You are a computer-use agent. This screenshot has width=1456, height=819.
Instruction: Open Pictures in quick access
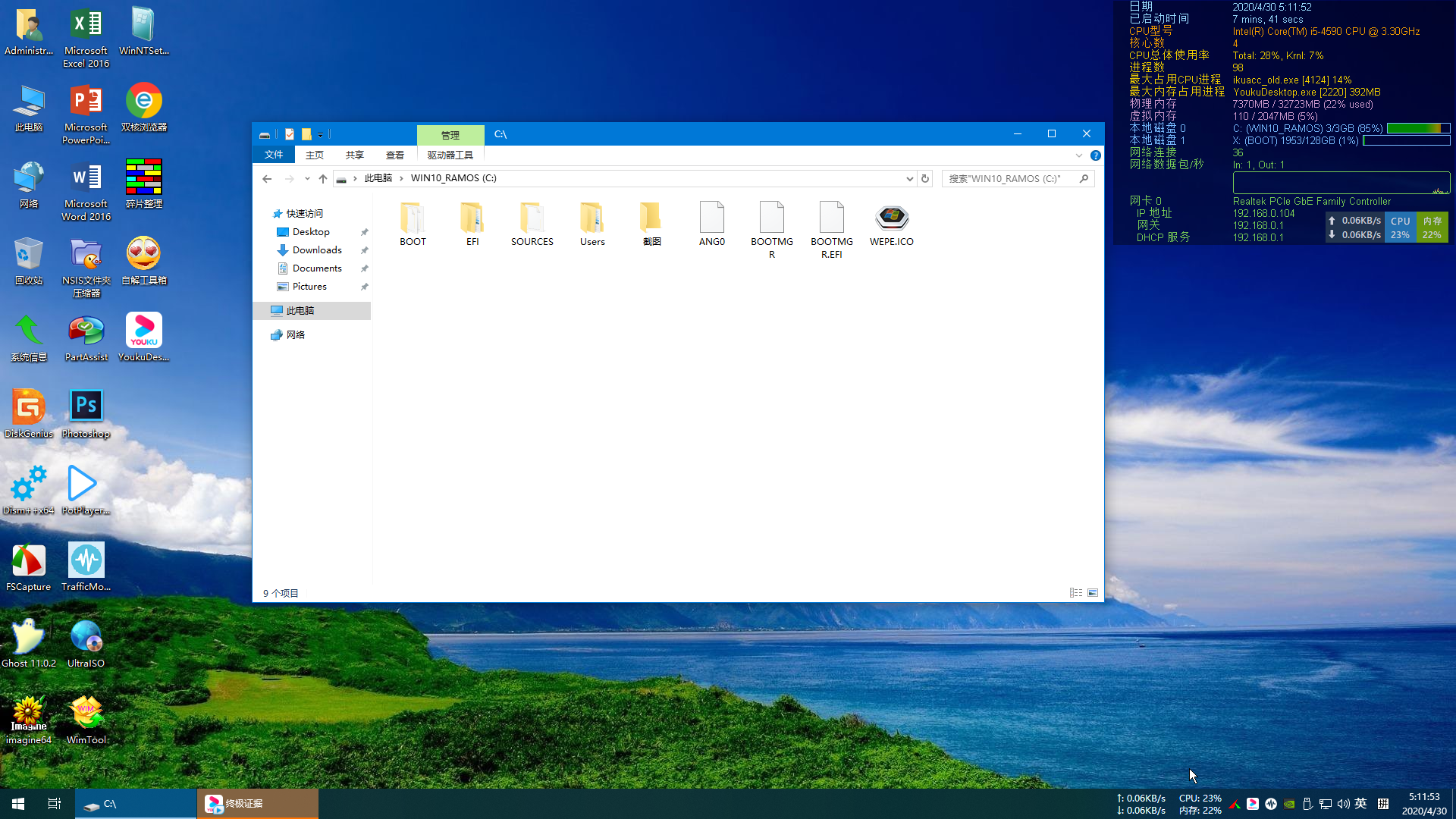coord(309,287)
